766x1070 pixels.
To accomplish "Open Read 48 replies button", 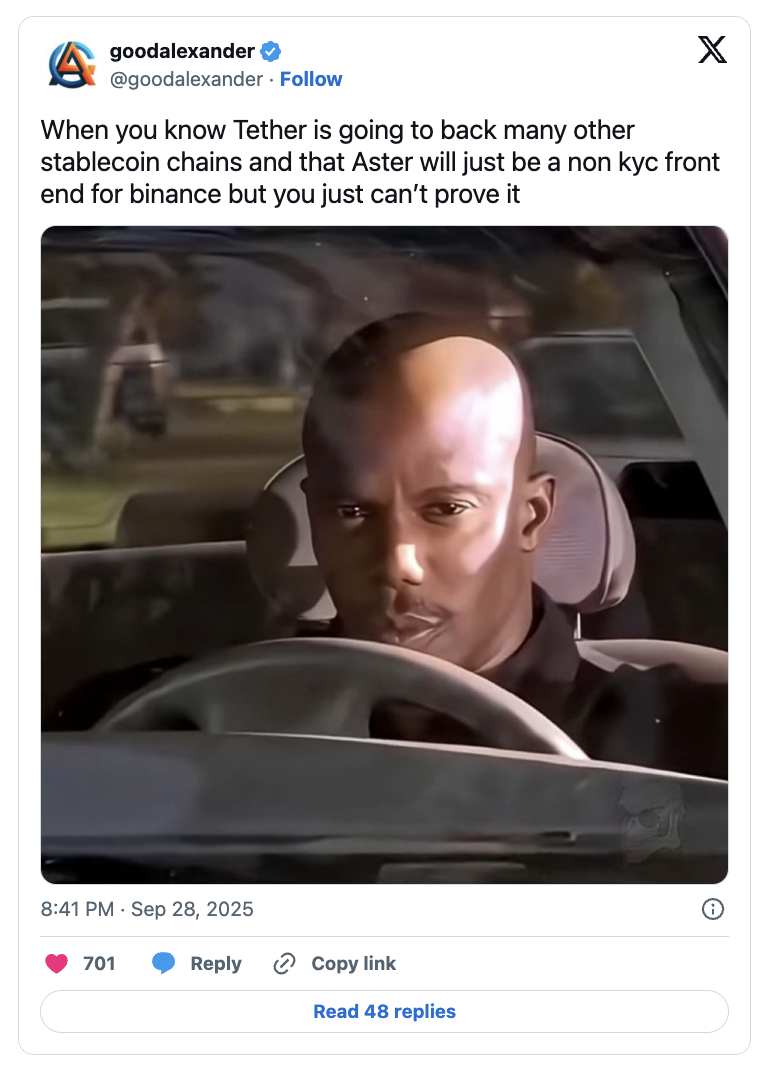I will [x=384, y=1011].
